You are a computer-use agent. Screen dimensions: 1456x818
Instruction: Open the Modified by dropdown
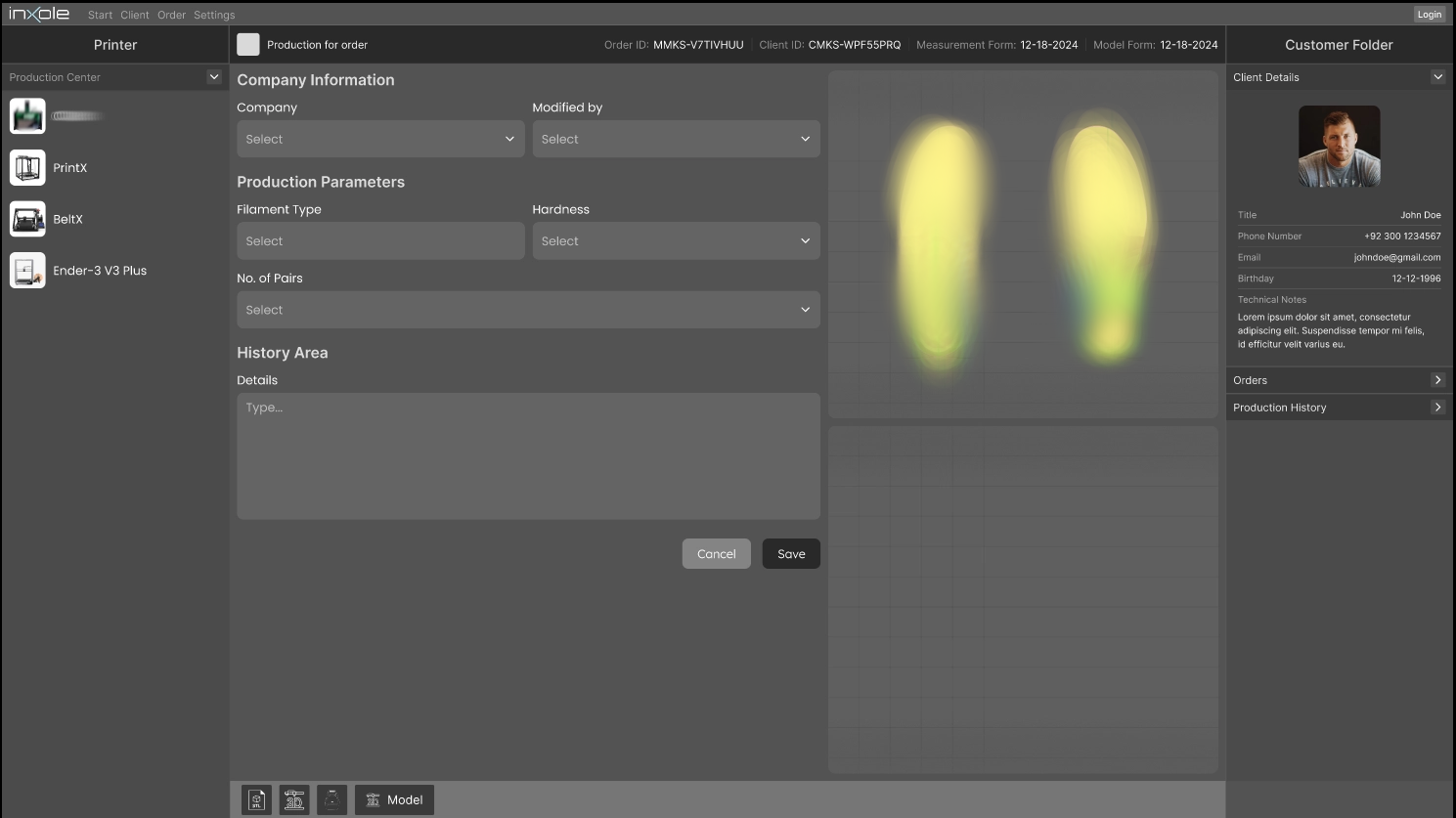coord(676,139)
